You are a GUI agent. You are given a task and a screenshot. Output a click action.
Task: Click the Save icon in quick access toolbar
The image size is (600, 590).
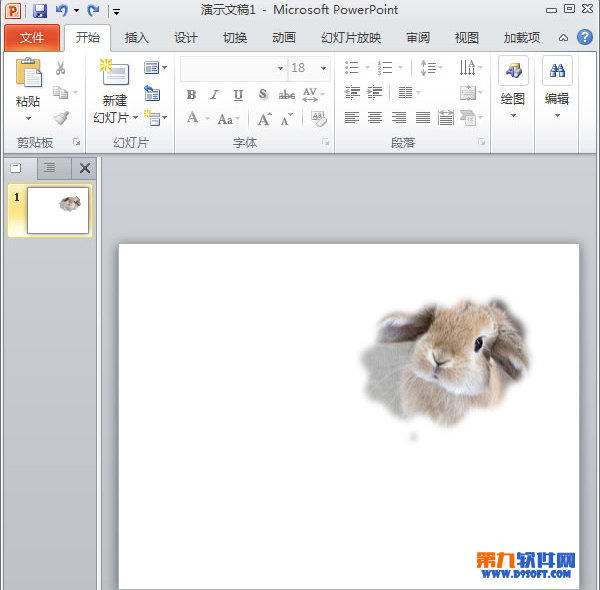pos(40,10)
